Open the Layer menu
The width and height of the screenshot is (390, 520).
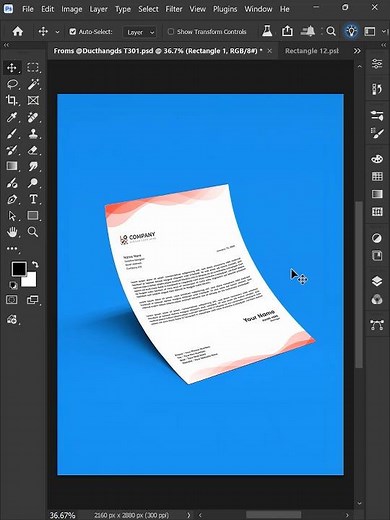tap(98, 9)
